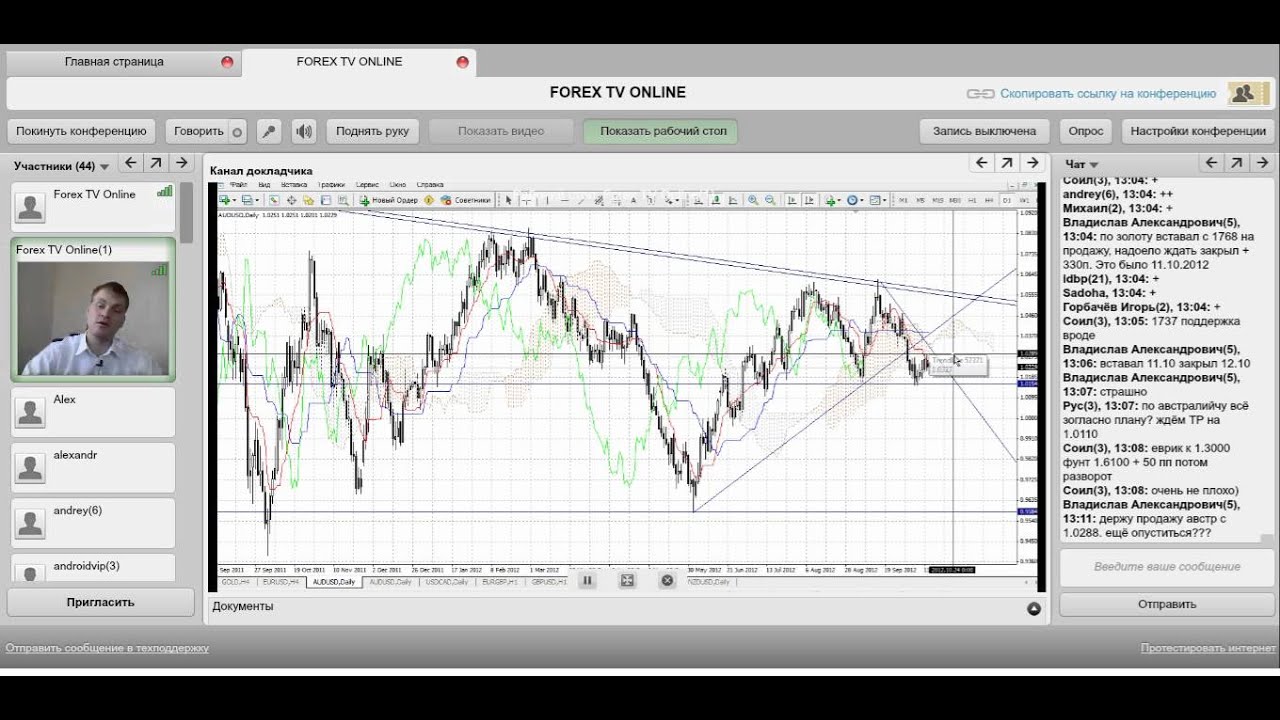Viewport: 1280px width, 720px height.
Task: Toggle the Говорить radio indicator
Action: (x=237, y=132)
